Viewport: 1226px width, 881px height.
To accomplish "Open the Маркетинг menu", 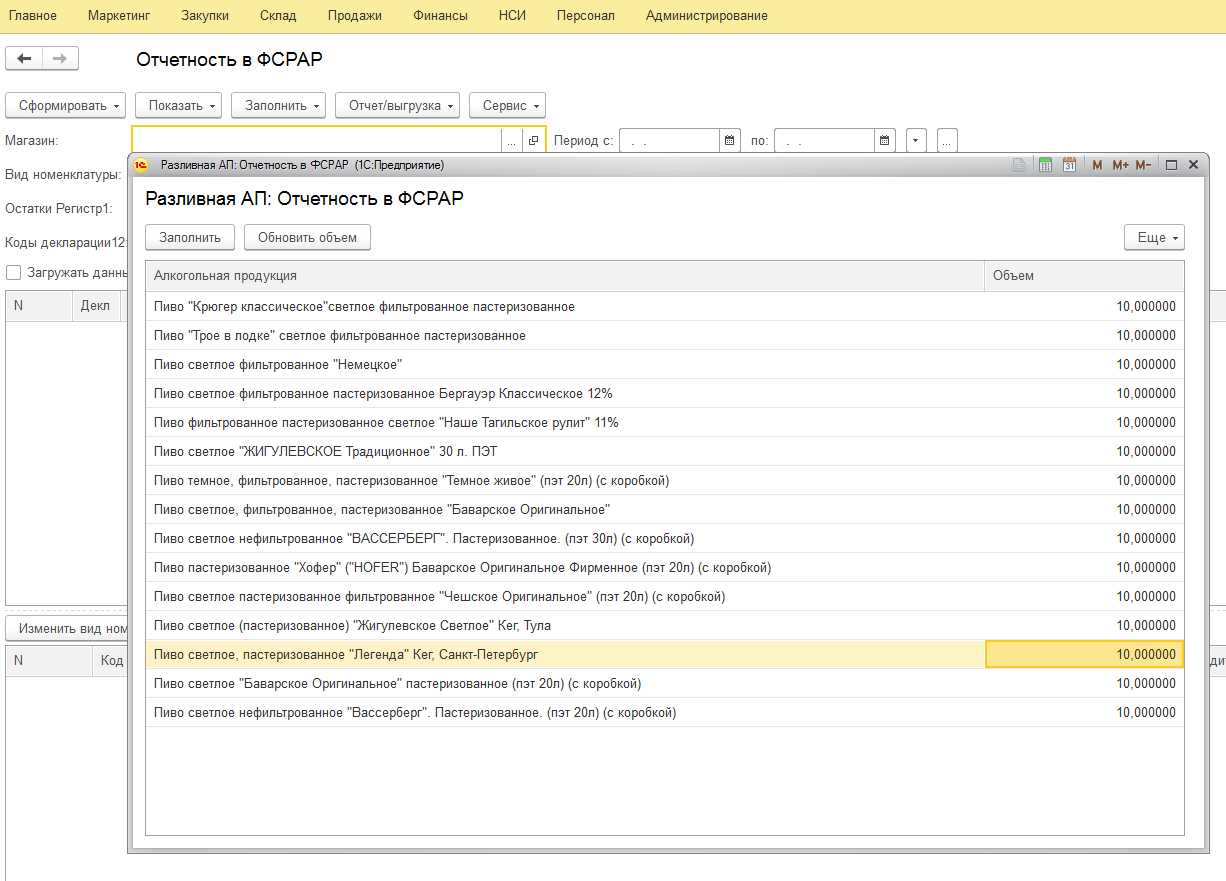I will [x=119, y=16].
